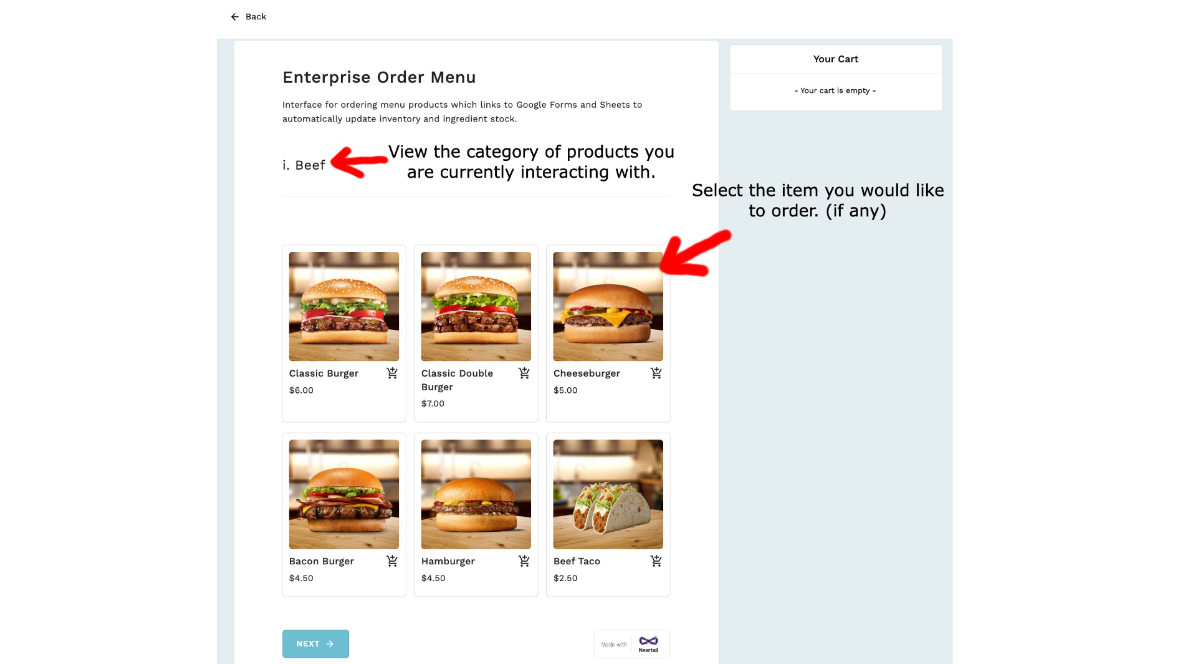Screen dimensions: 1181x664
Task: Select the Classic Double Burger image
Action: (476, 306)
